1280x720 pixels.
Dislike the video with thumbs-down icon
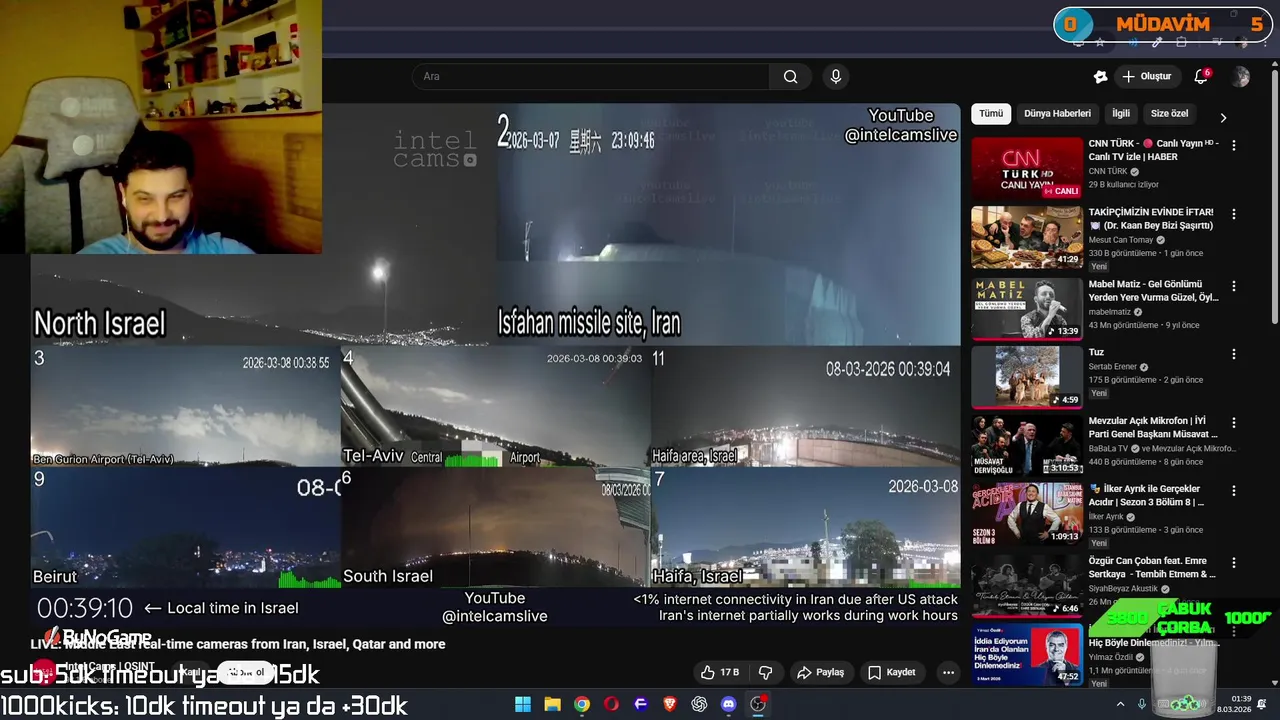[765, 672]
